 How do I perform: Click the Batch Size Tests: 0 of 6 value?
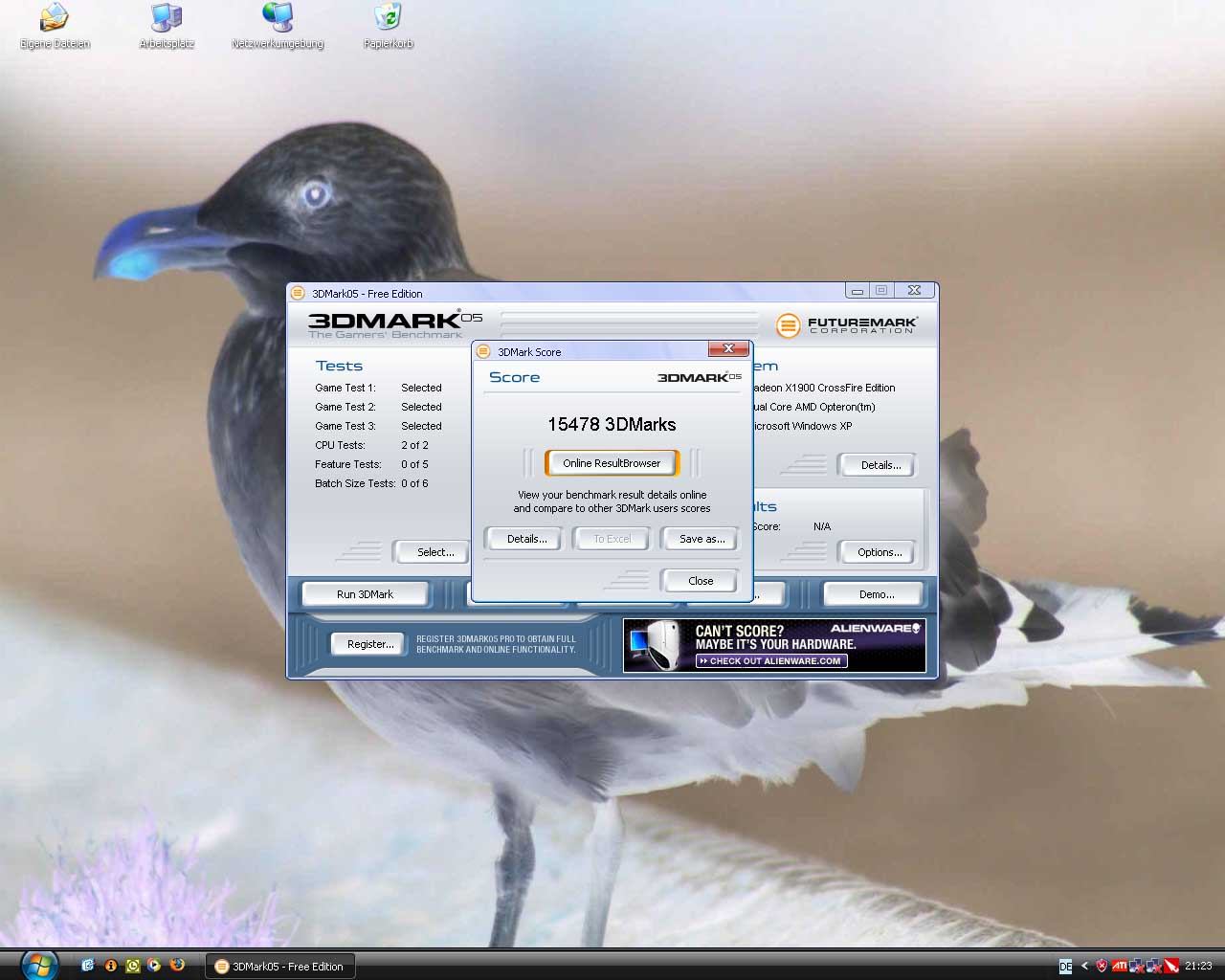(x=414, y=483)
